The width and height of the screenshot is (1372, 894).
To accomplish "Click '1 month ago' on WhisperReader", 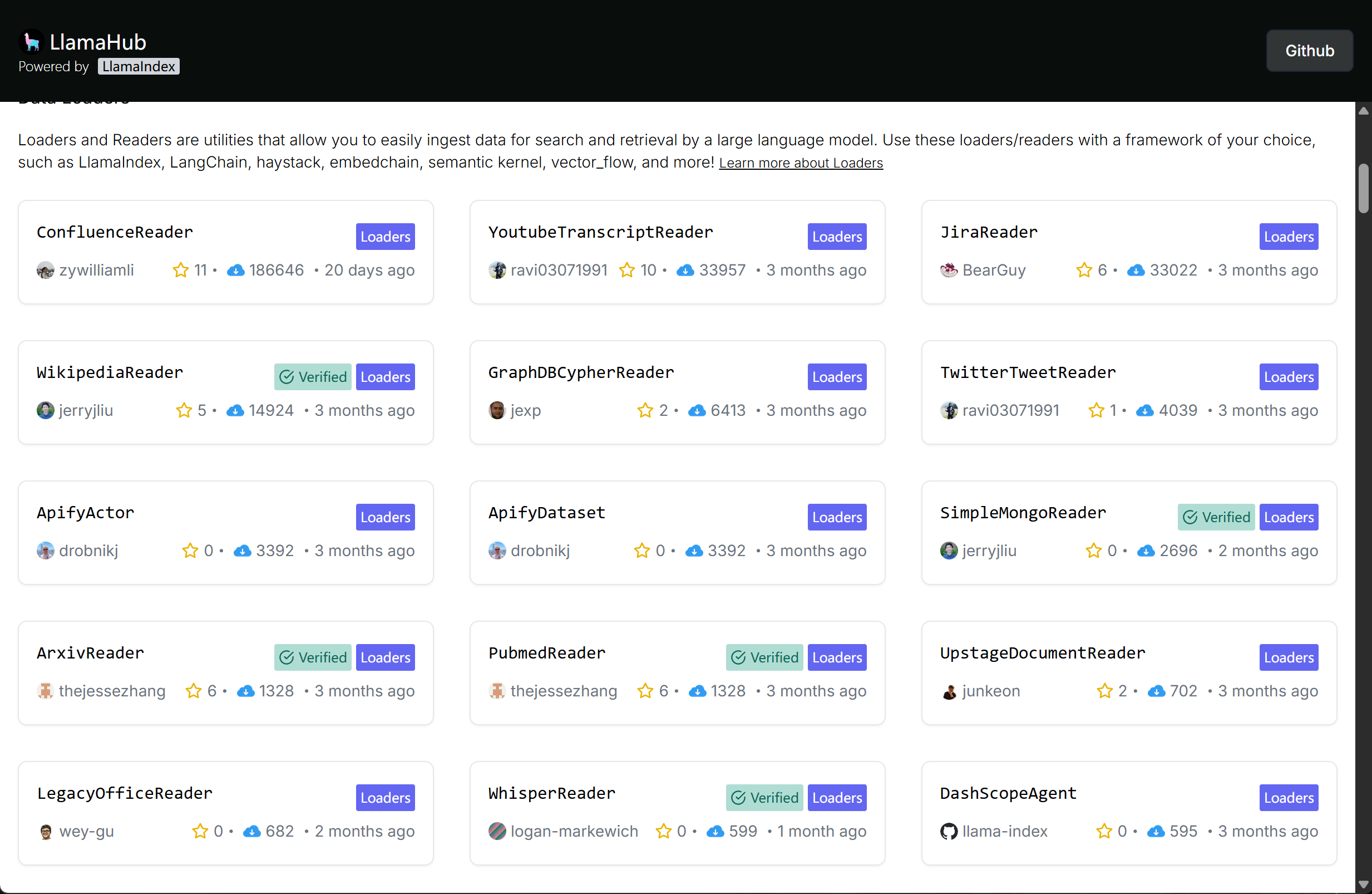I will point(821,831).
